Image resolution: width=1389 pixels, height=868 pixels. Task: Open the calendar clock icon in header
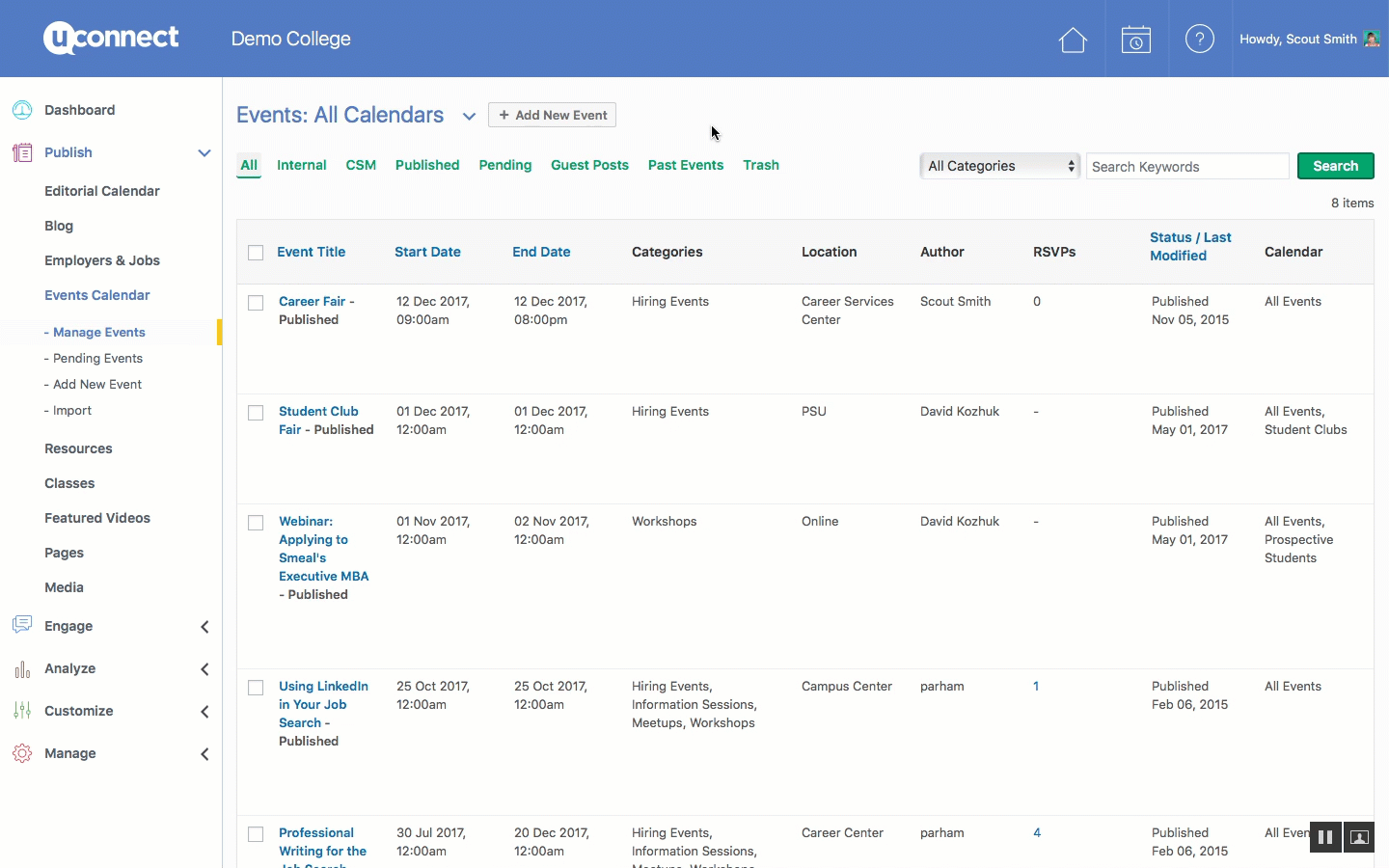click(x=1136, y=40)
